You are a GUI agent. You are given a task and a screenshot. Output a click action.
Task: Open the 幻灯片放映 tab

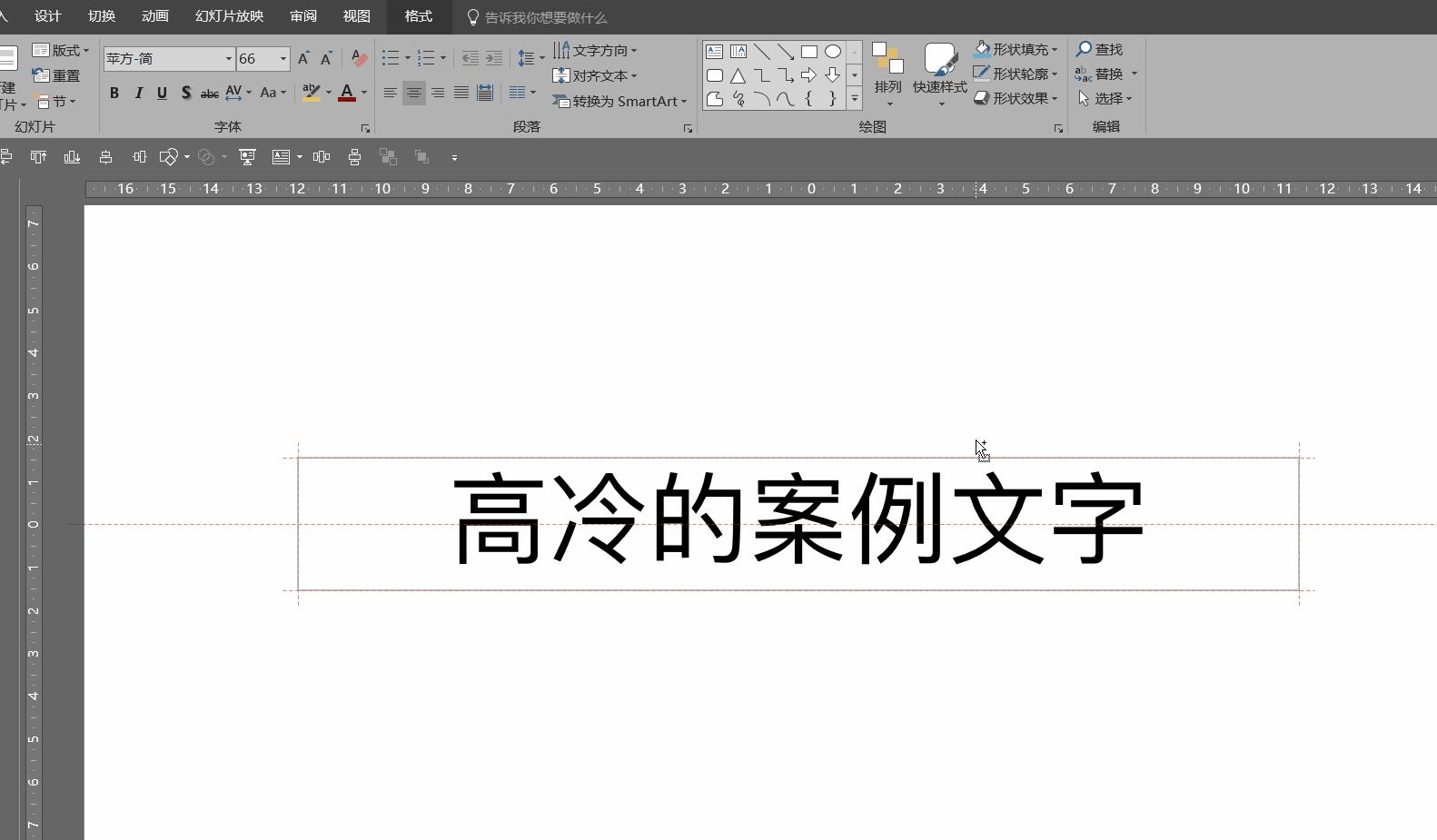pyautogui.click(x=230, y=16)
